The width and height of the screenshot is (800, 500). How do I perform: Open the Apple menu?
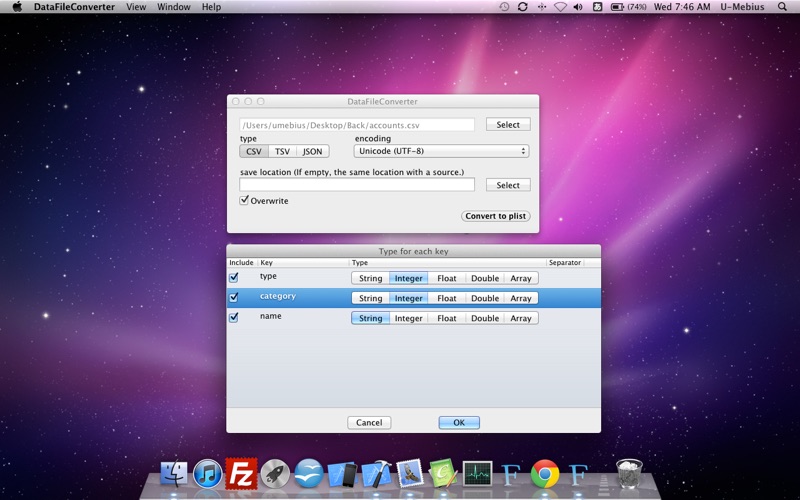17,7
